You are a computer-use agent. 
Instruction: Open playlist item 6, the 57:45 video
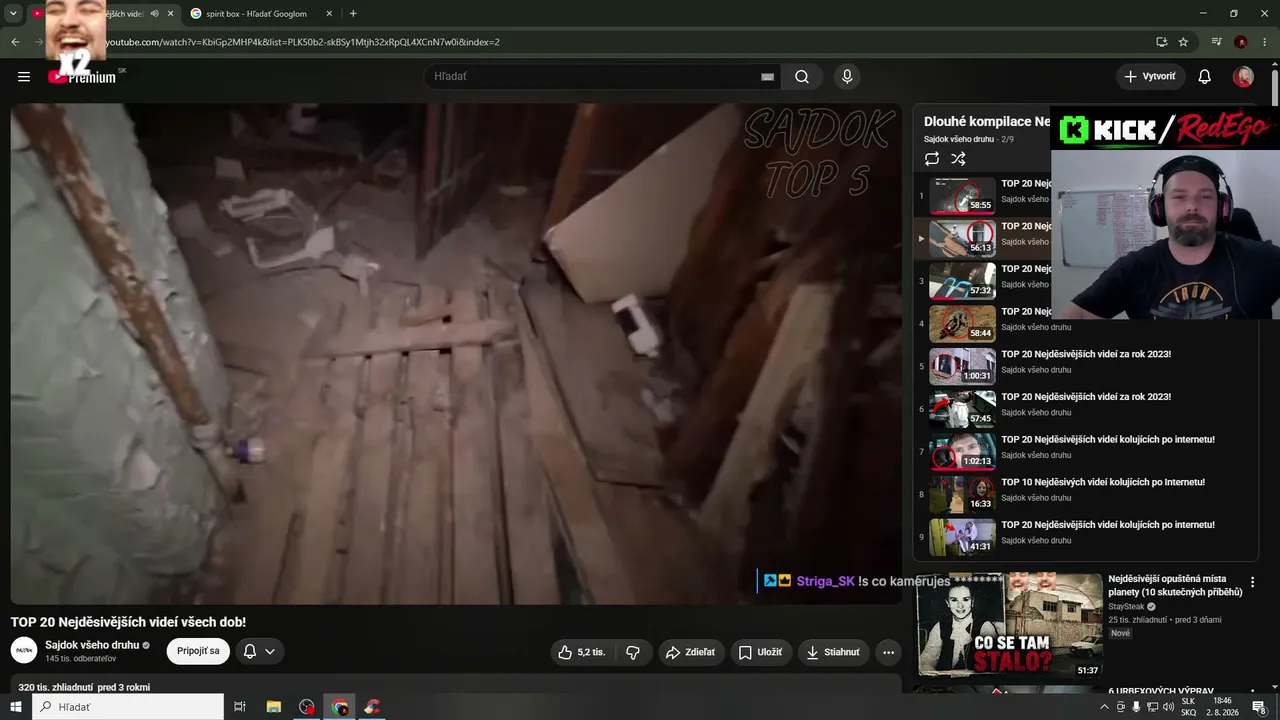pos(1084,409)
